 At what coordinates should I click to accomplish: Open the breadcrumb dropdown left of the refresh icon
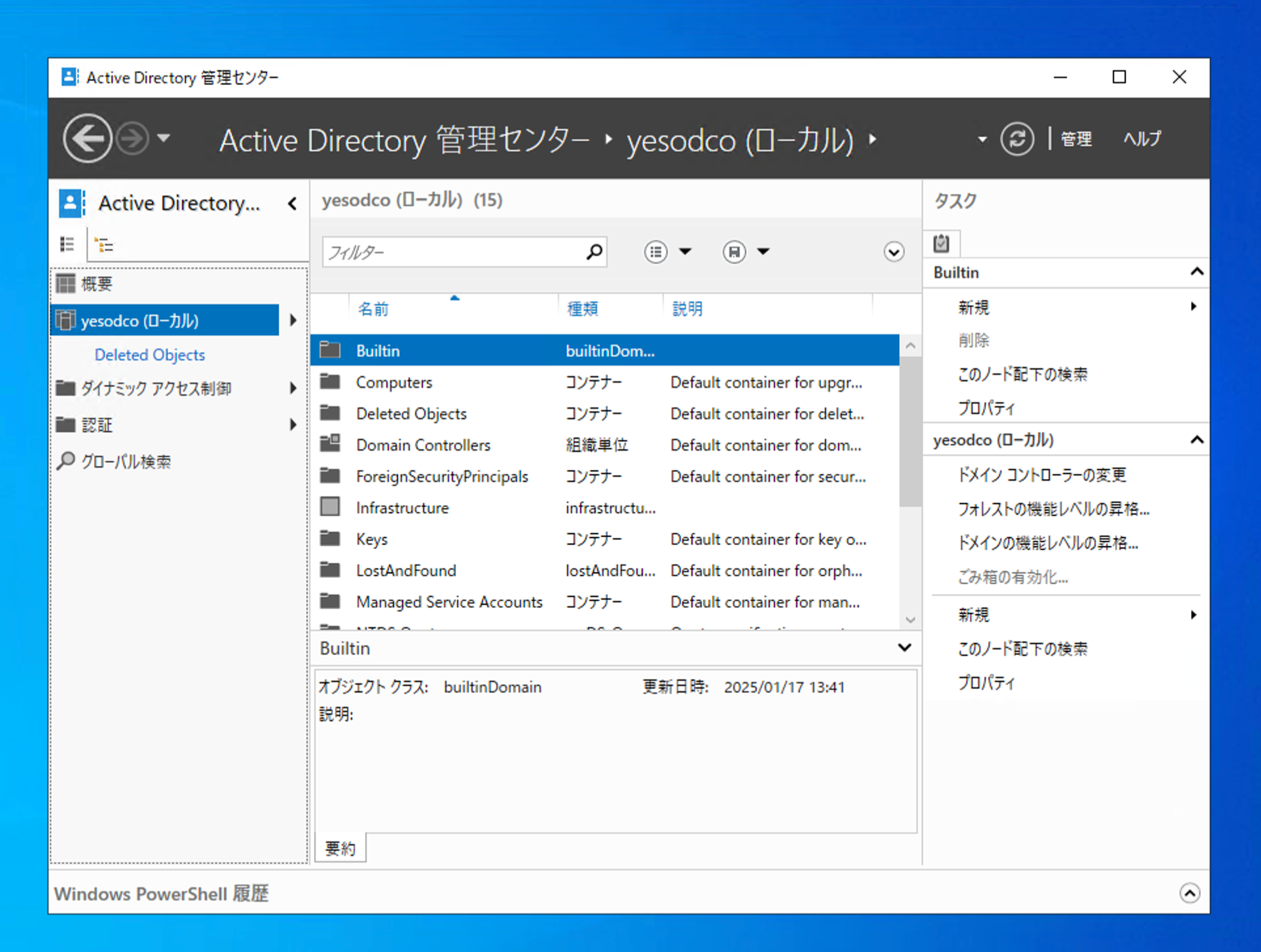tap(981, 139)
